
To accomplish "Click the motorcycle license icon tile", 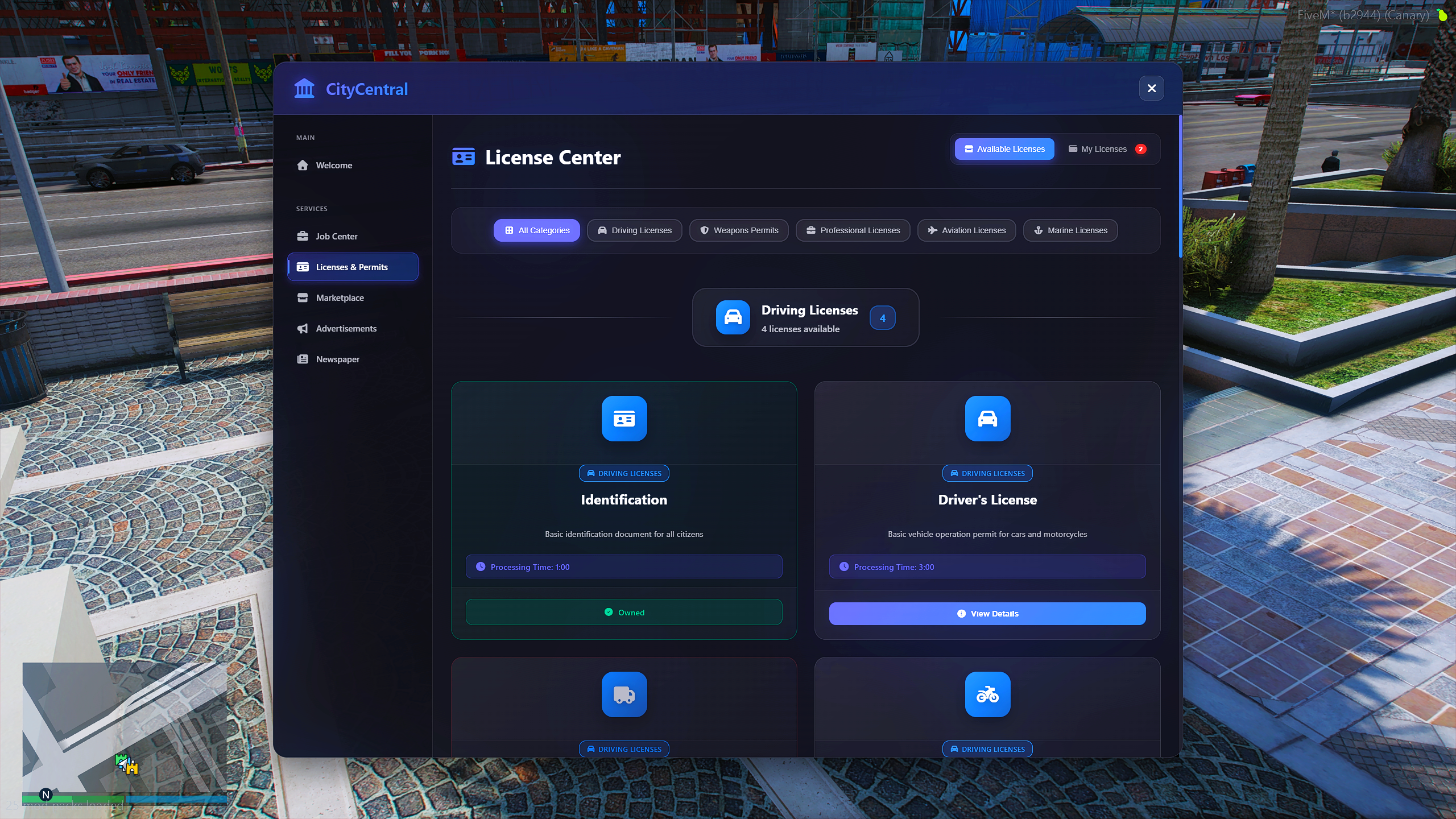I will coord(987,694).
